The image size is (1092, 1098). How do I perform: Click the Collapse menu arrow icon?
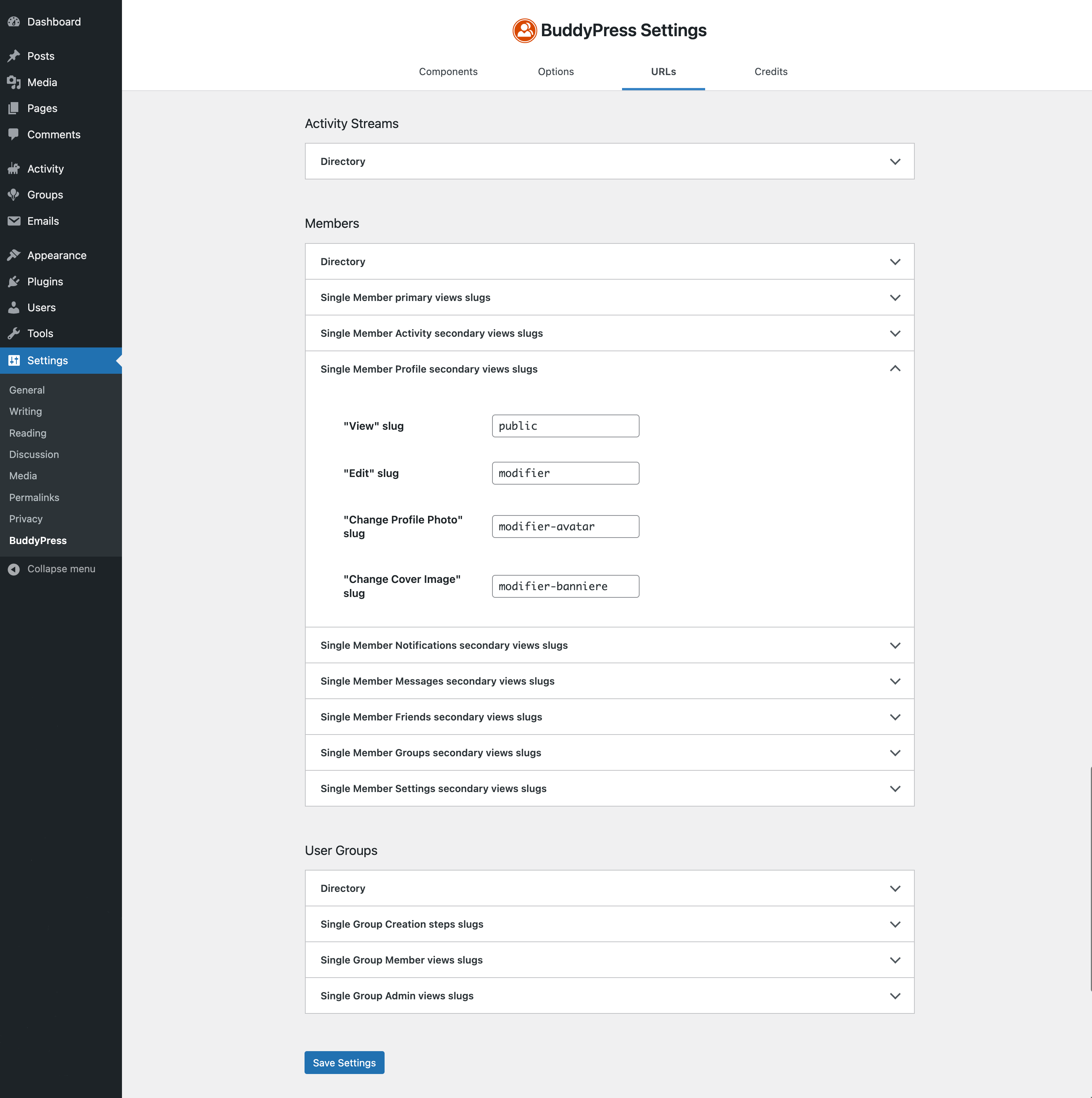[x=14, y=569]
